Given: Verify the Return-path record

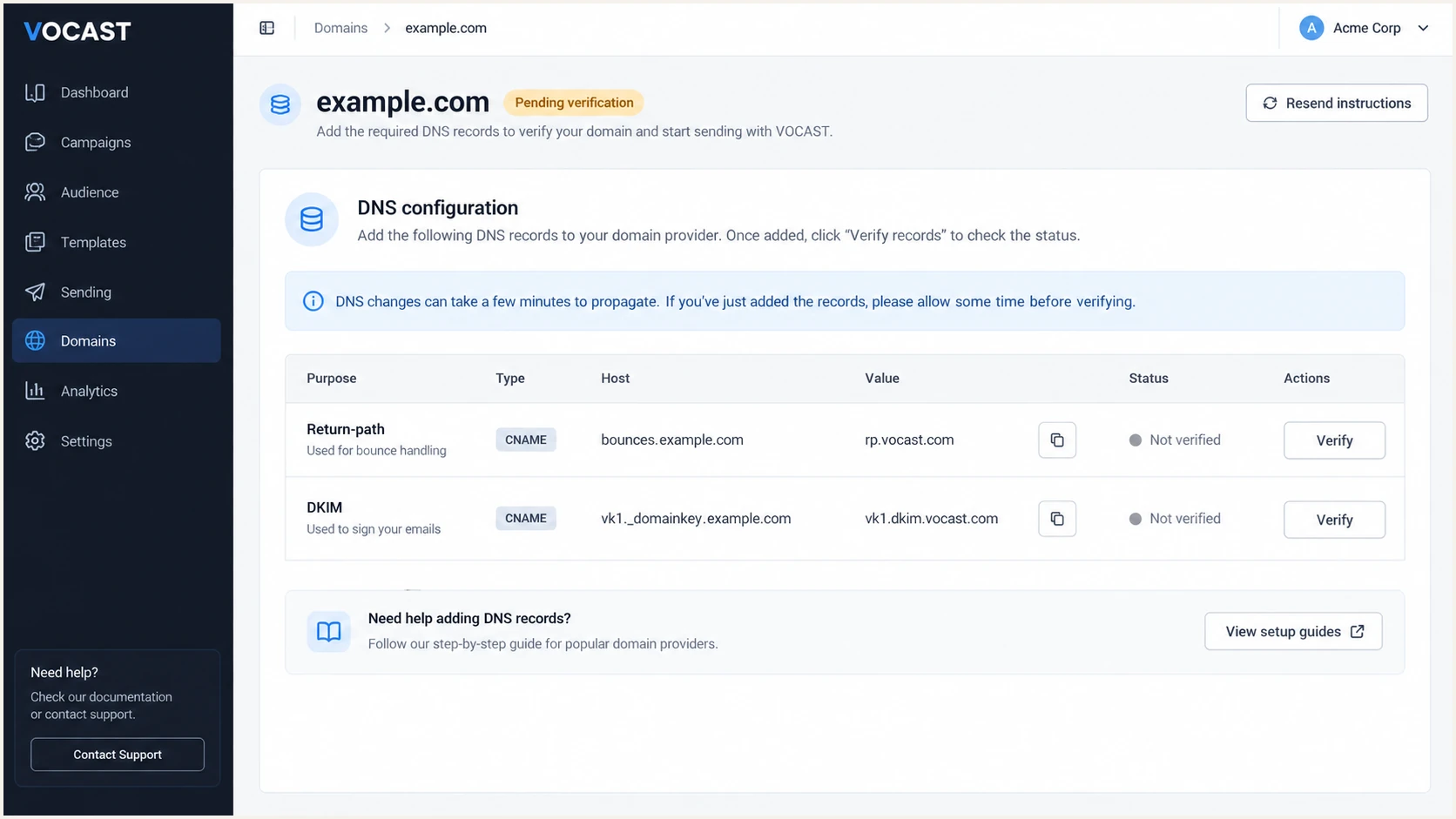Looking at the screenshot, I should point(1334,440).
